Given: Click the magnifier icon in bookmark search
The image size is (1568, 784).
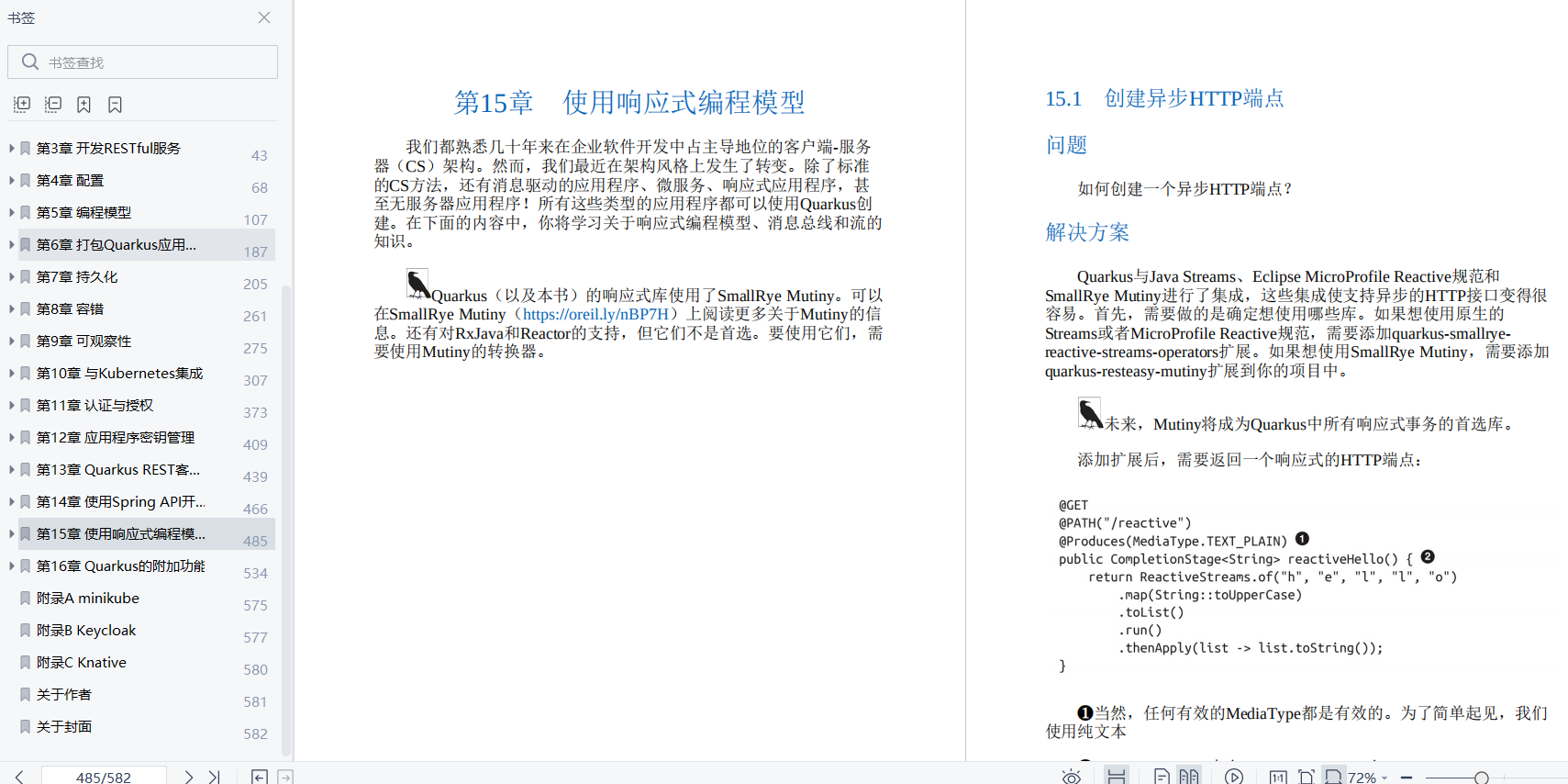Looking at the screenshot, I should coord(30,62).
